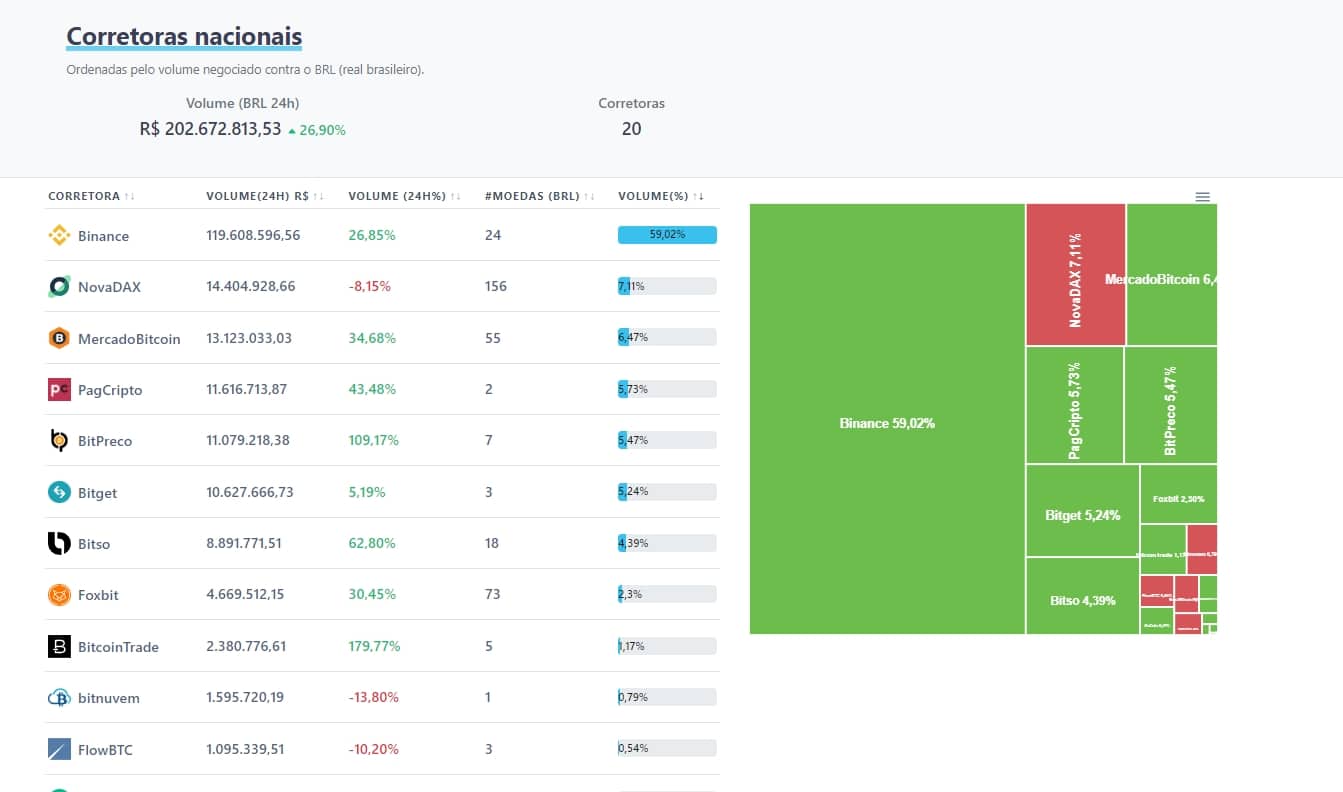This screenshot has height=792, width=1343.
Task: Click bitnuvem volume 1.595.720,19
Action: coord(245,697)
